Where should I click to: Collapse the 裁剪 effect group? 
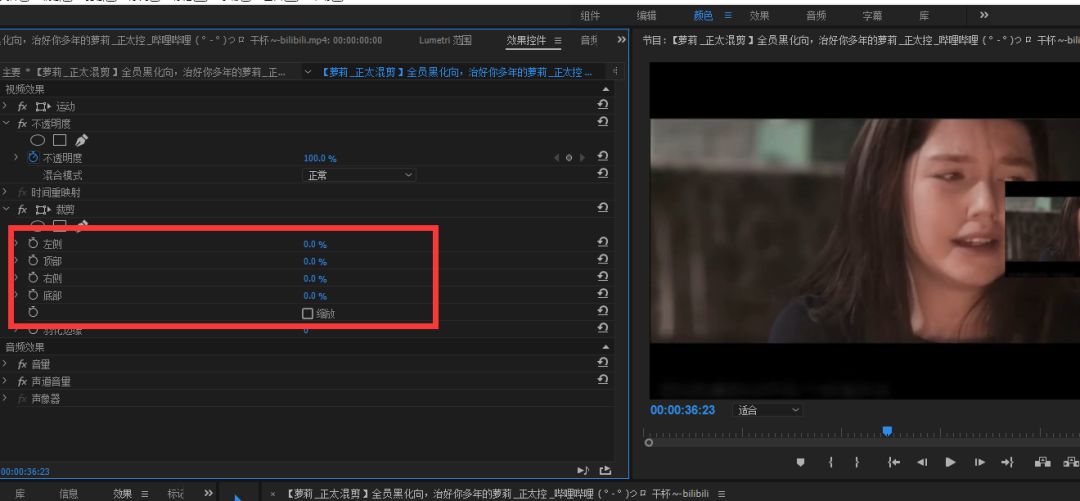tap(6, 209)
